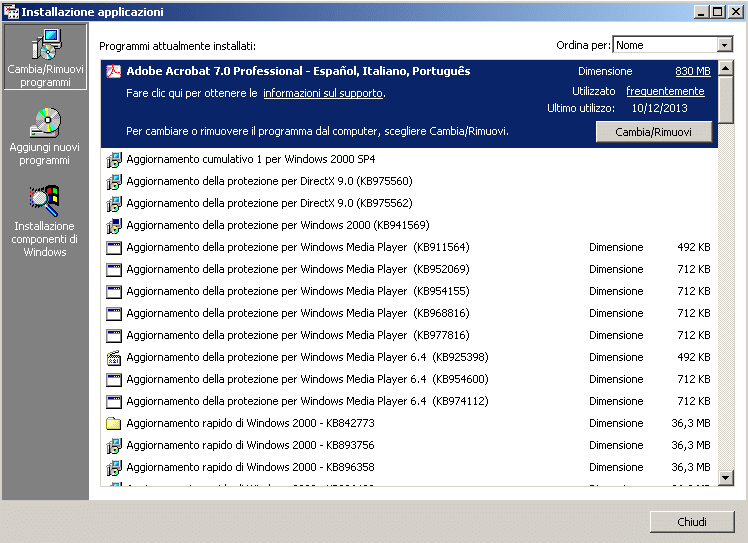Minimize the Installazione applicazioni window
748x543 pixels.
click(701, 11)
